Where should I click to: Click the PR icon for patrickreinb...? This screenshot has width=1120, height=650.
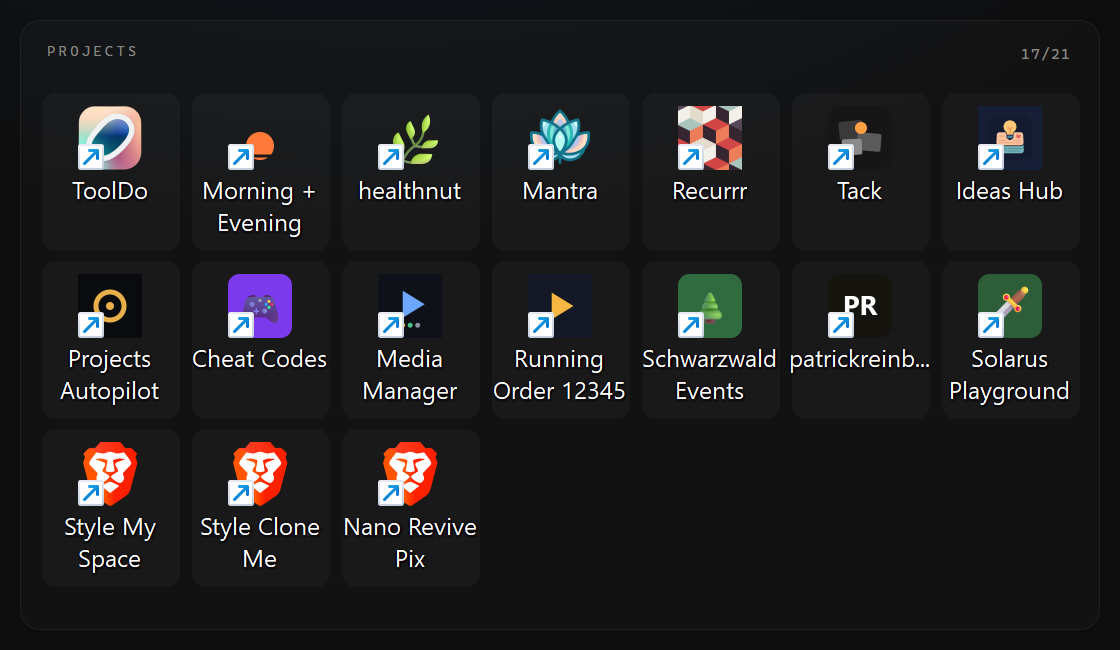coord(860,306)
